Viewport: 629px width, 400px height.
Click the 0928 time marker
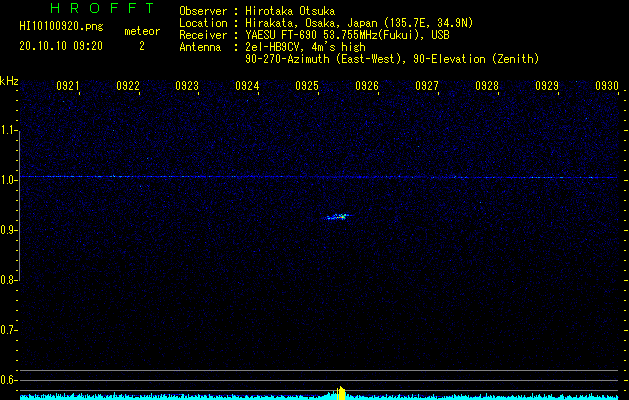click(x=487, y=85)
